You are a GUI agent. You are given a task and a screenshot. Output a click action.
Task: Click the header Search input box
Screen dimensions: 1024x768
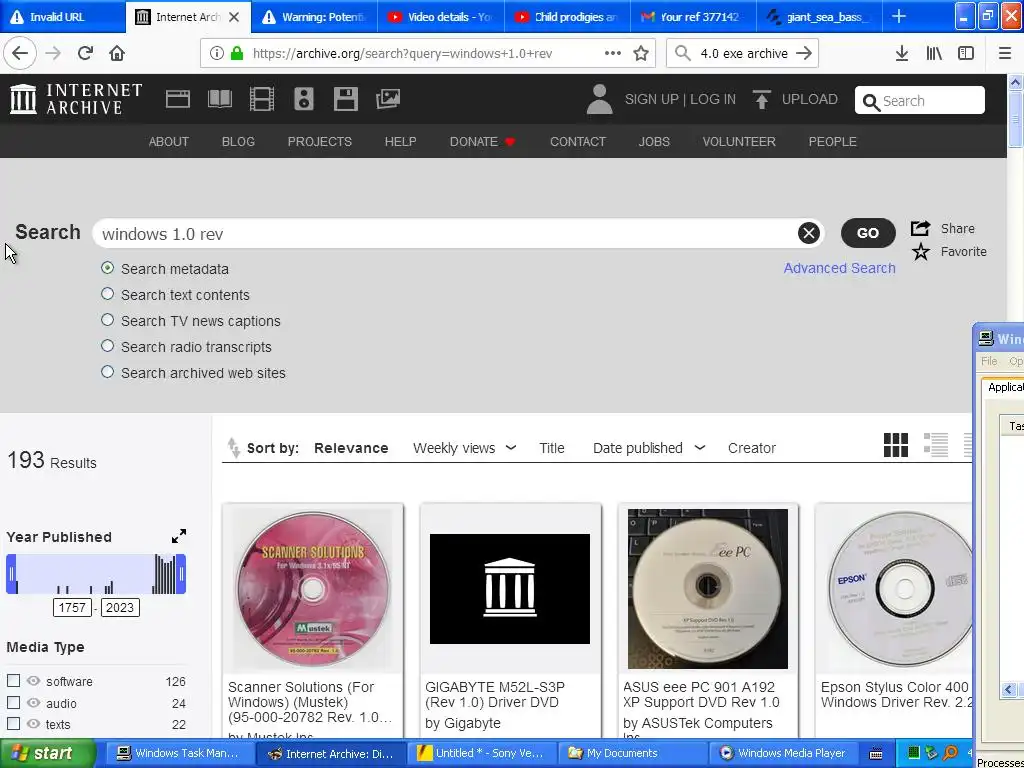920,101
